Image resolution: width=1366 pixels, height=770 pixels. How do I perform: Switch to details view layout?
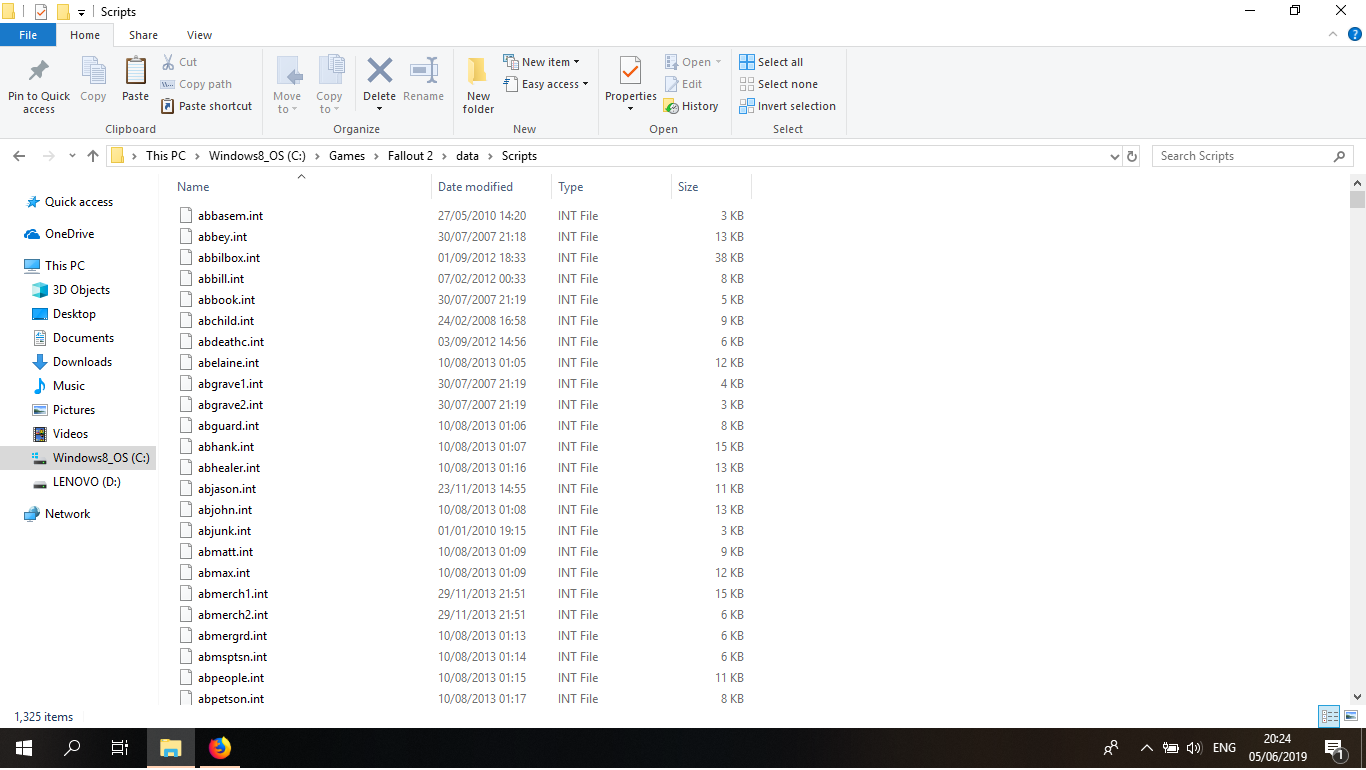point(1329,716)
